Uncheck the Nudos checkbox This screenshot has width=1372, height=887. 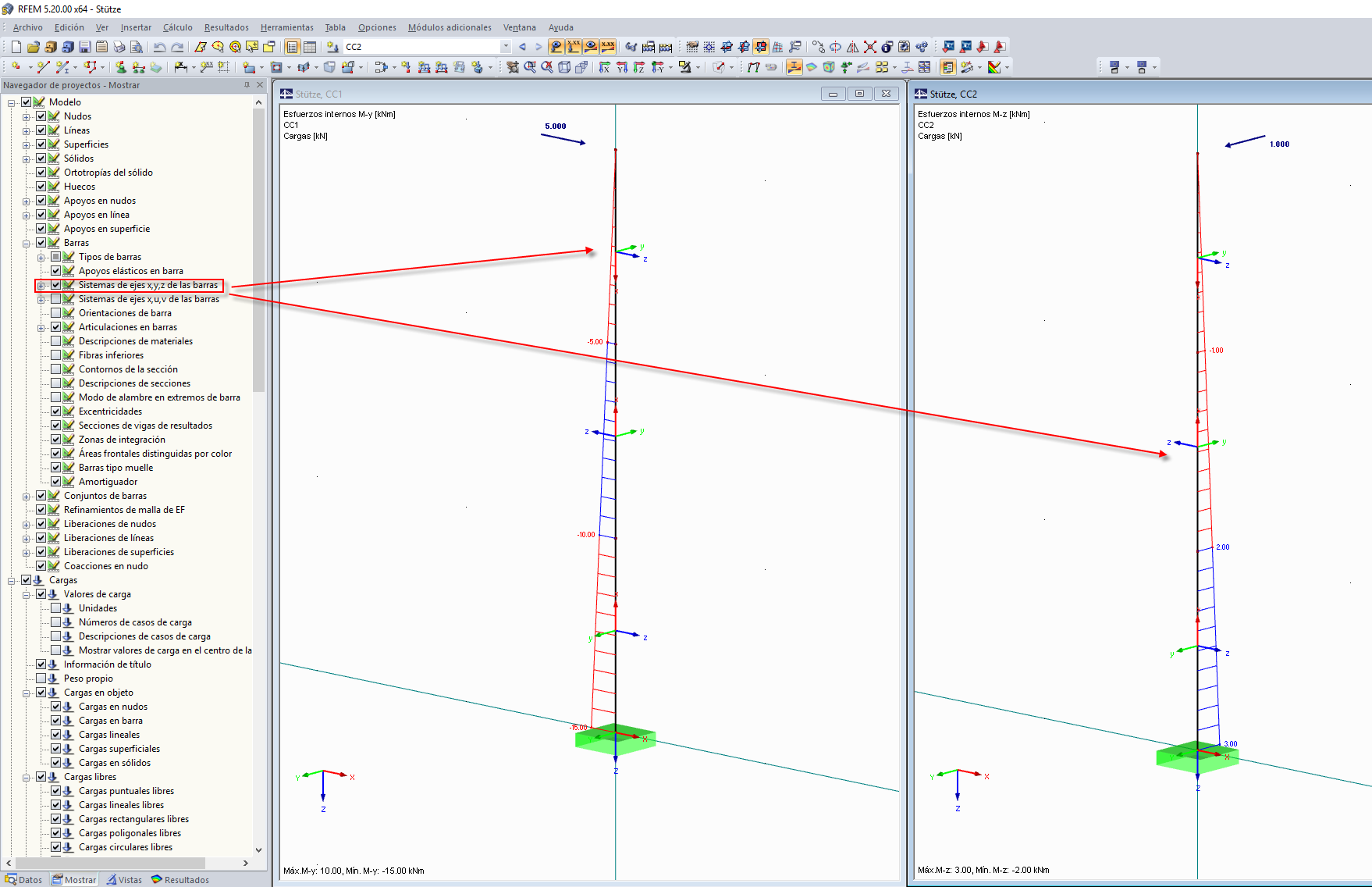tap(41, 116)
